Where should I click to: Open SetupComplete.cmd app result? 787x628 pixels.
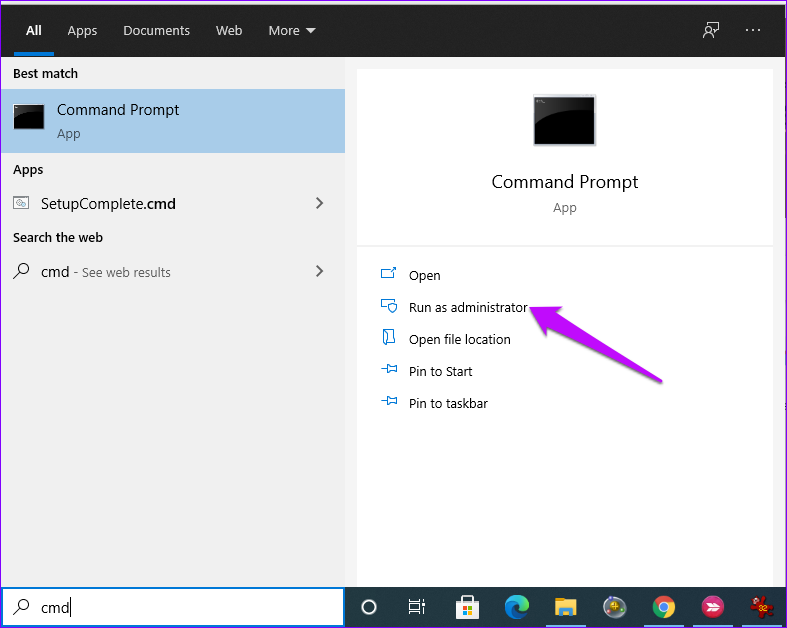173,203
